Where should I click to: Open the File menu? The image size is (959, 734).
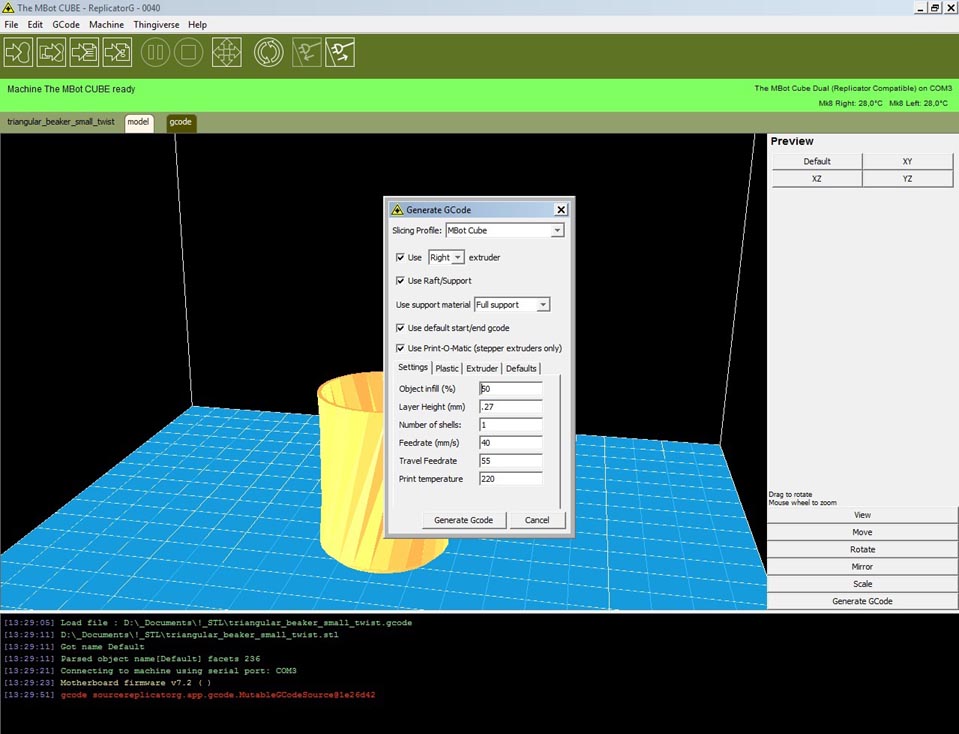click(x=11, y=24)
